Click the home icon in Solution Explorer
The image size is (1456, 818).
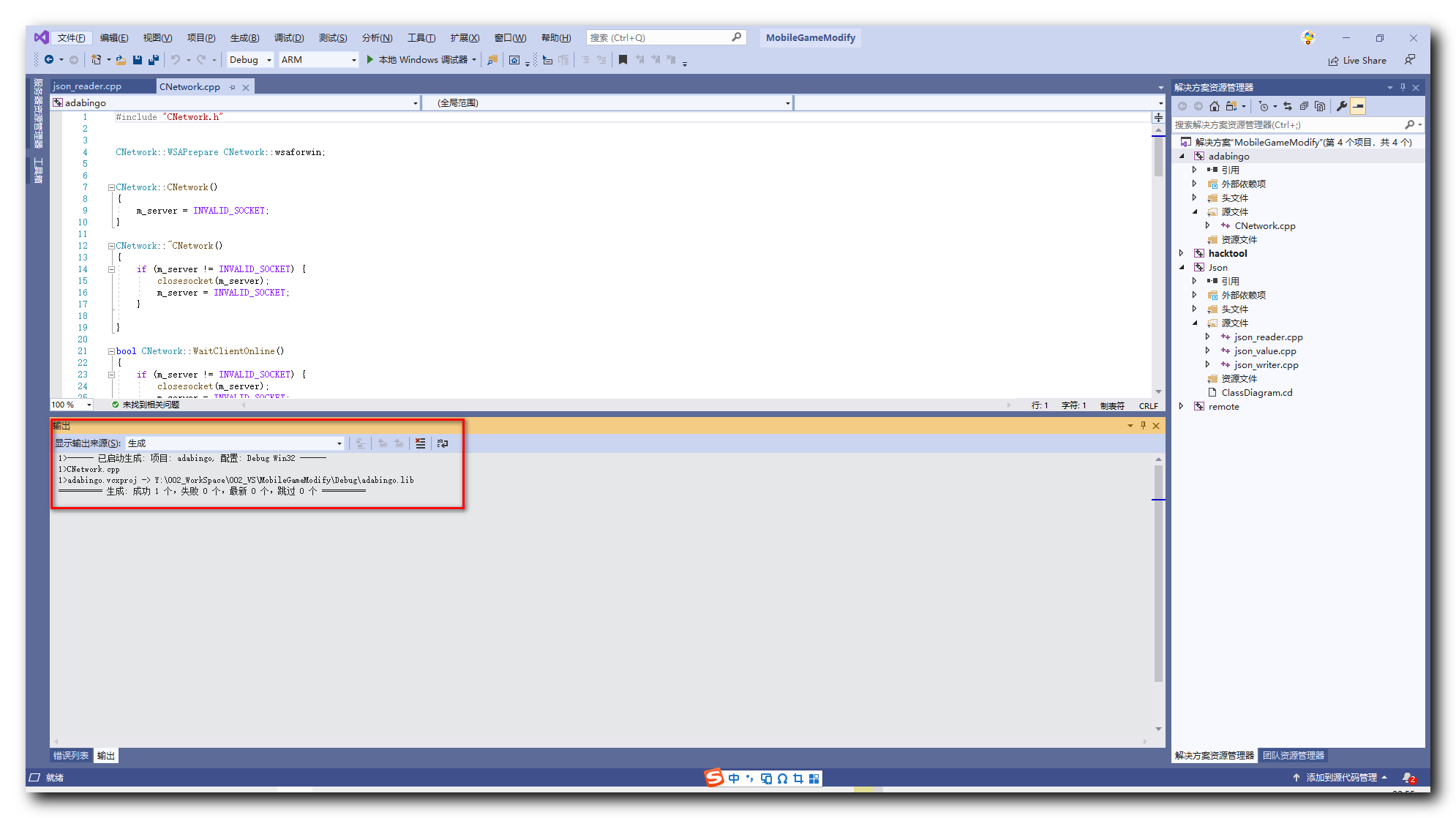tap(1215, 106)
